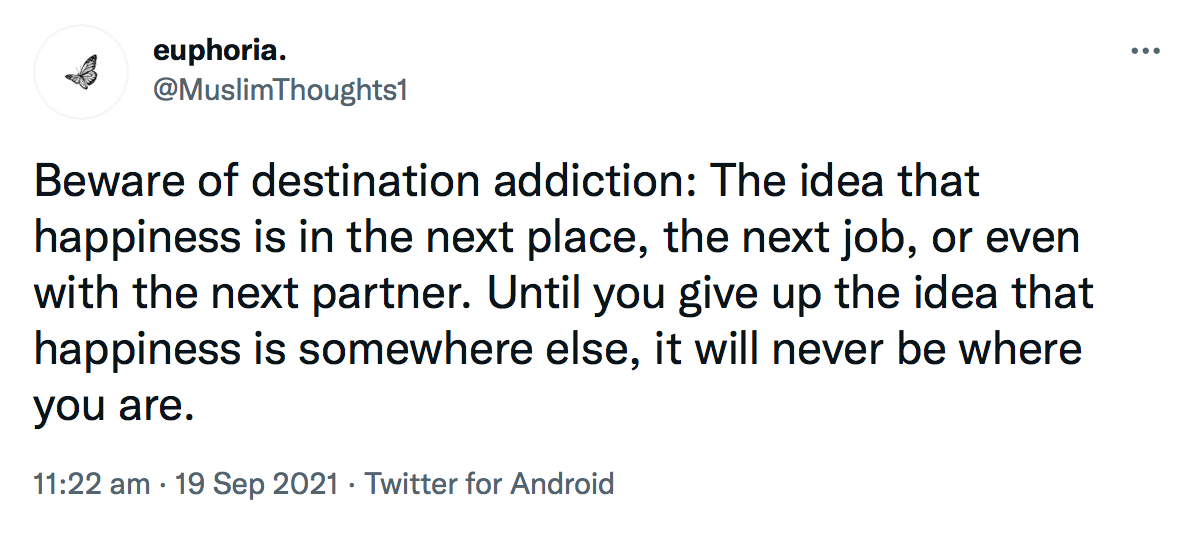Open the butterfly profile avatar

81,72
